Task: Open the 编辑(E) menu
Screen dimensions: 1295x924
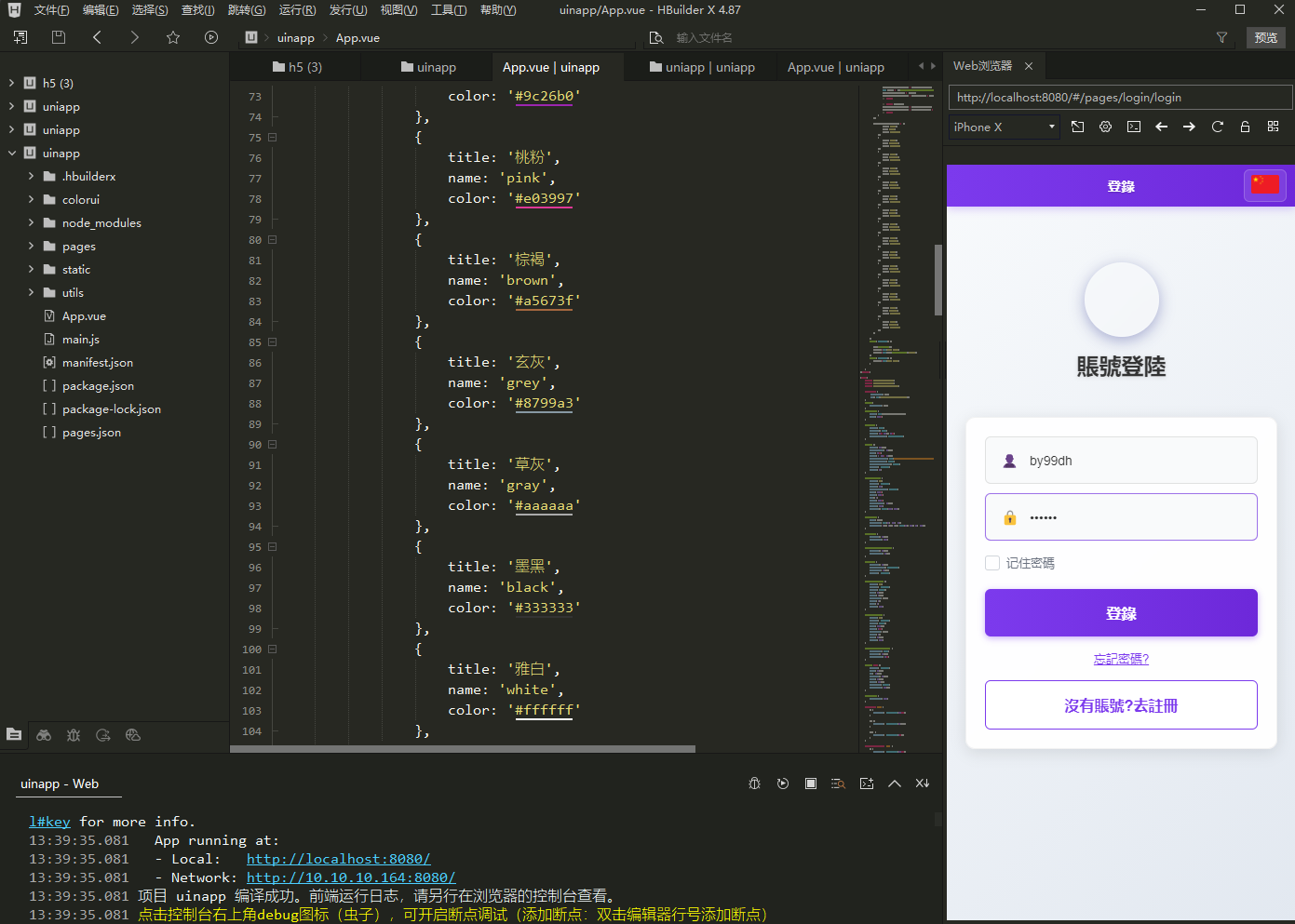Action: 101,10
